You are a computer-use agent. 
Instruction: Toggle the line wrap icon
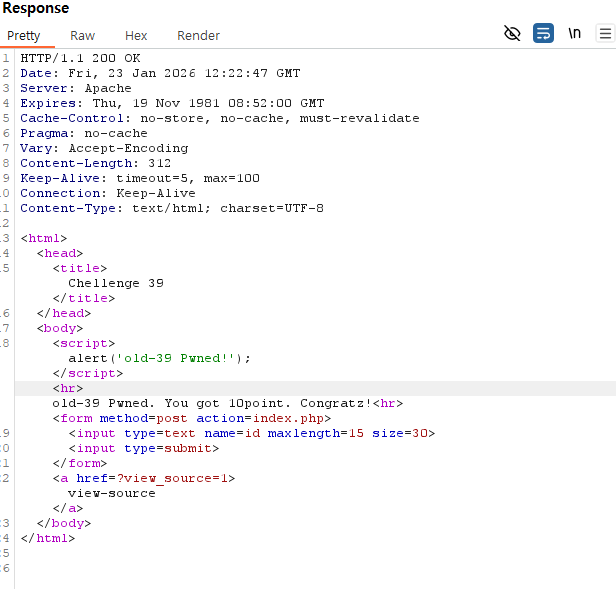coord(543,33)
